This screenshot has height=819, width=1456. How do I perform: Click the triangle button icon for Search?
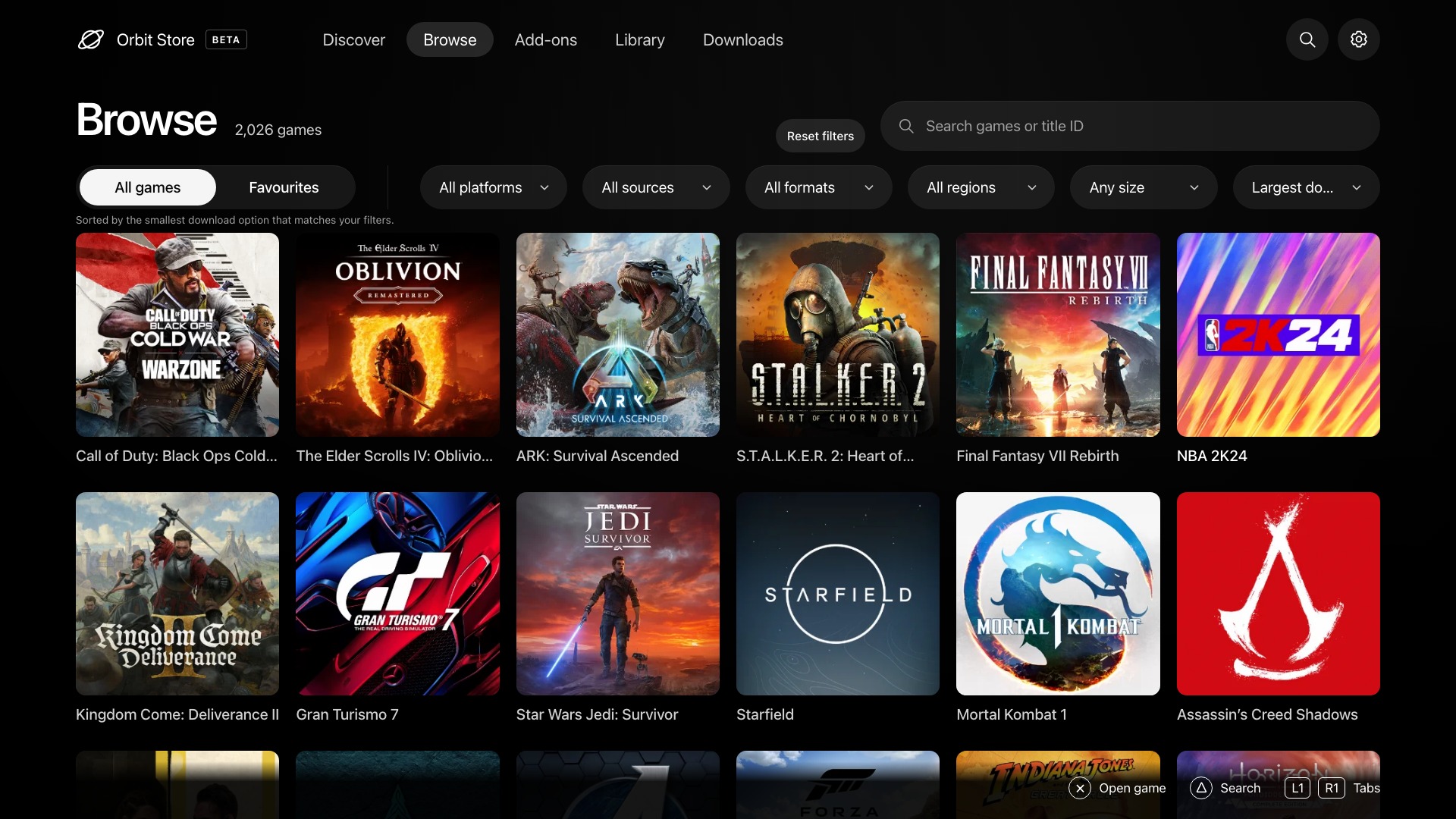click(1201, 788)
